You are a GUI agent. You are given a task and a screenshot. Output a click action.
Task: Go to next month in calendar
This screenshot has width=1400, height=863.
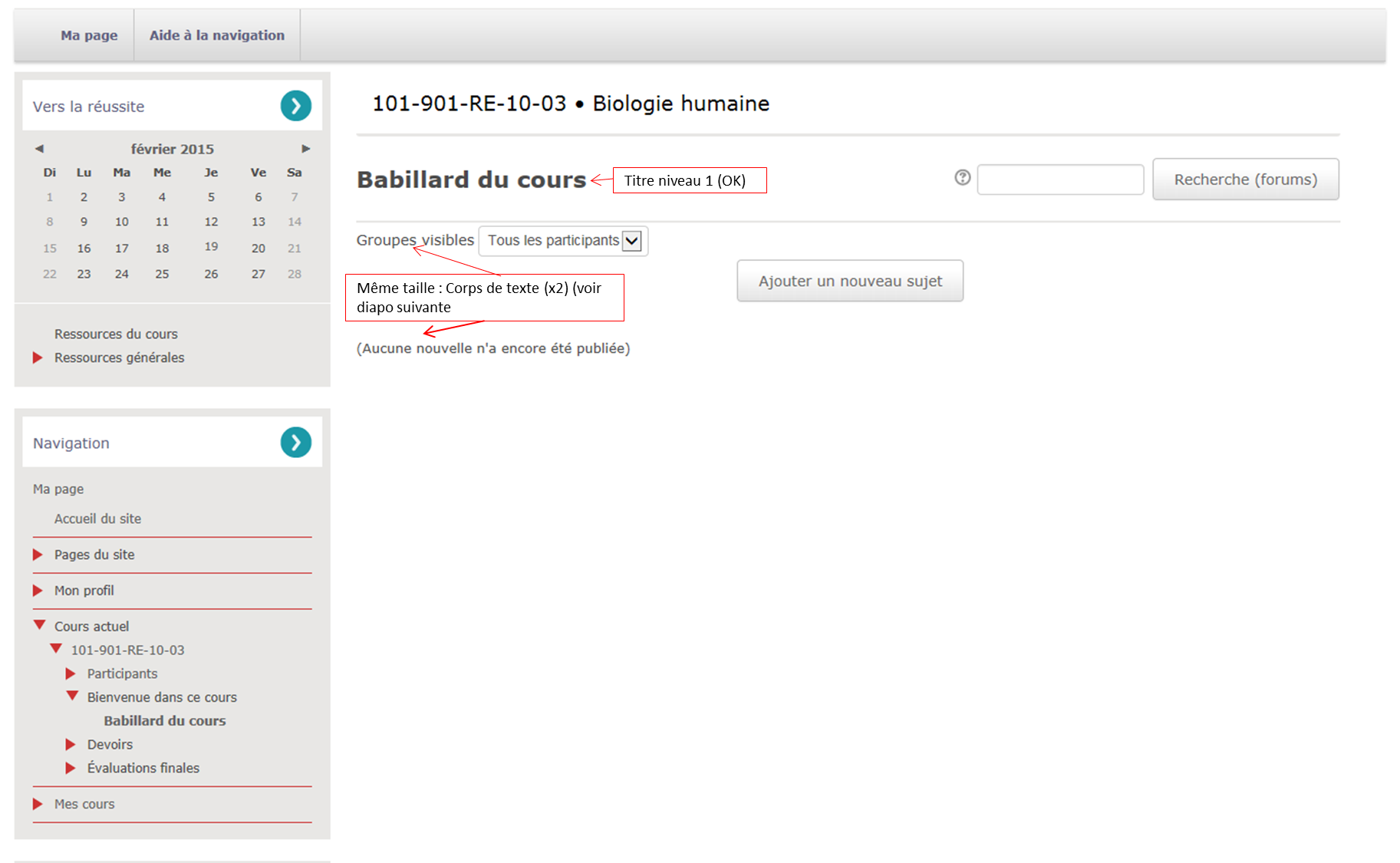pos(305,149)
